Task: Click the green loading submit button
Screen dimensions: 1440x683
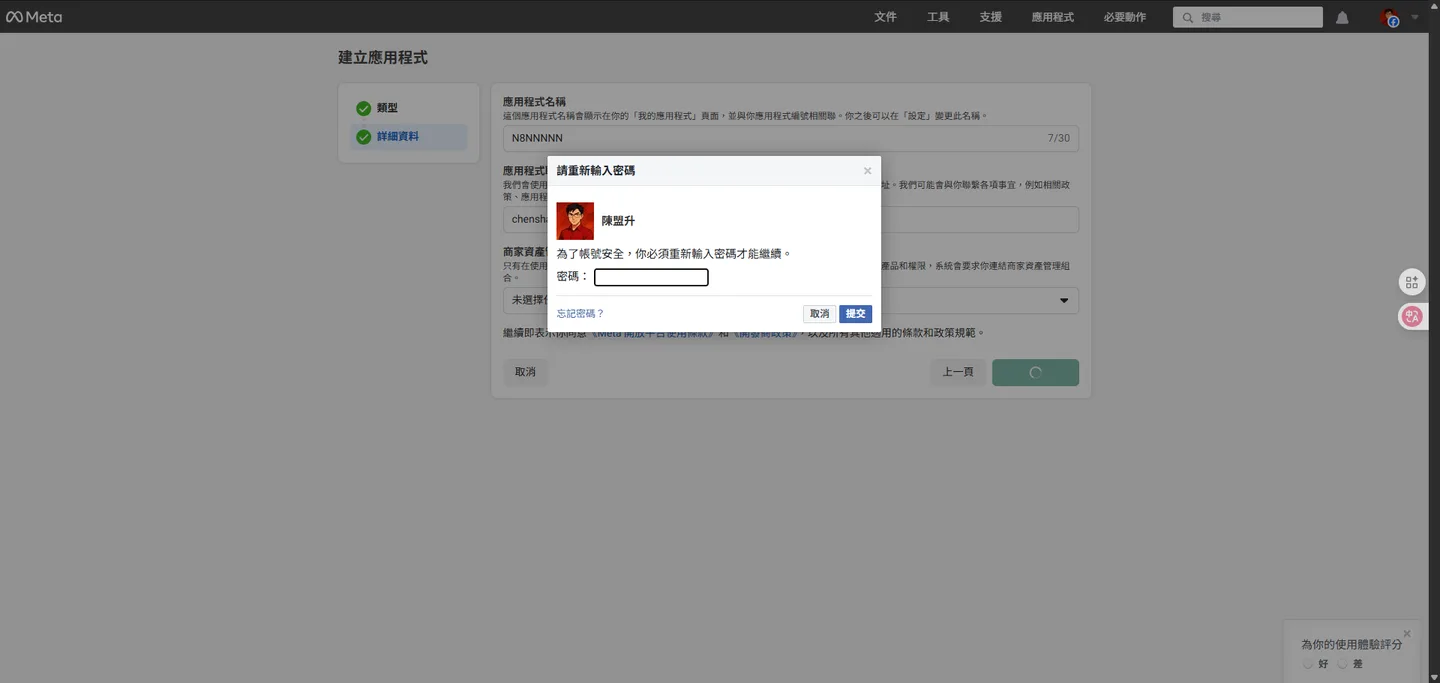Action: pos(1035,372)
